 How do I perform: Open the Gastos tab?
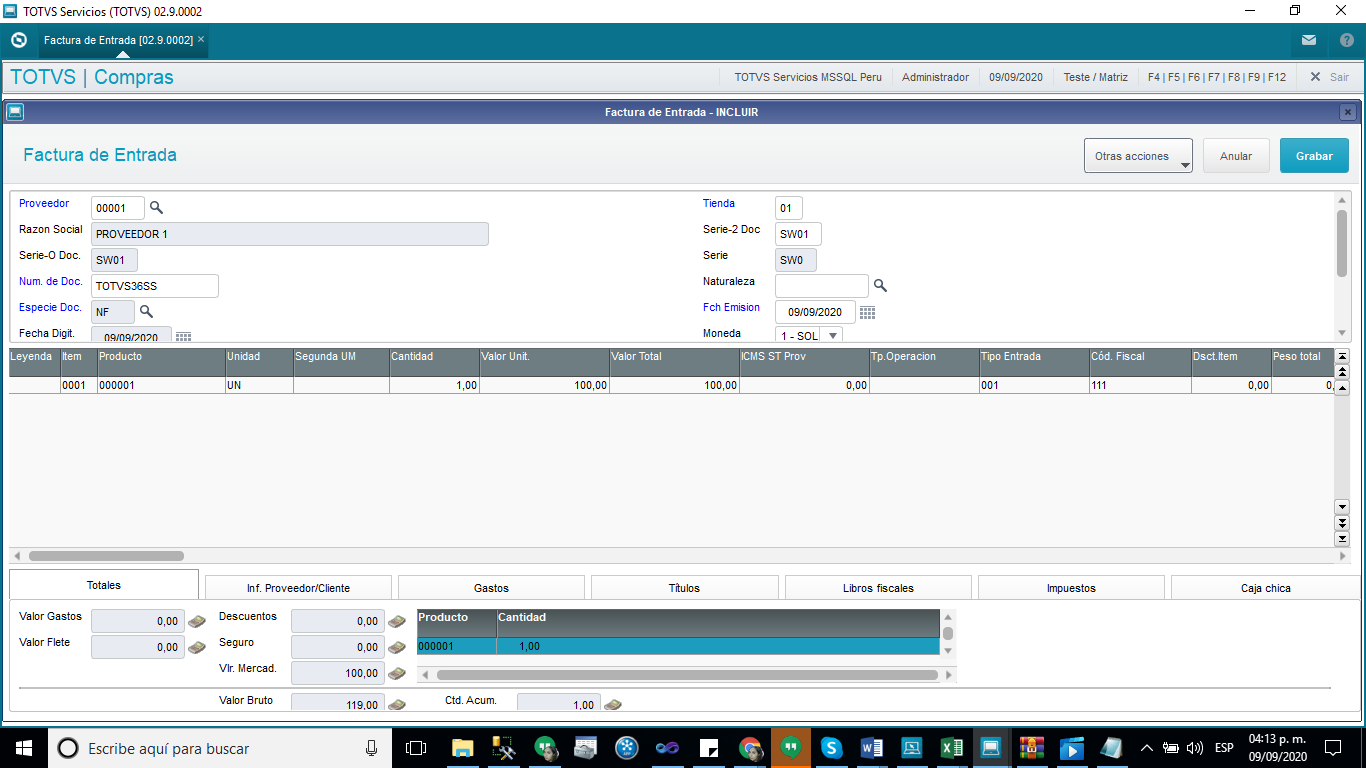click(491, 588)
